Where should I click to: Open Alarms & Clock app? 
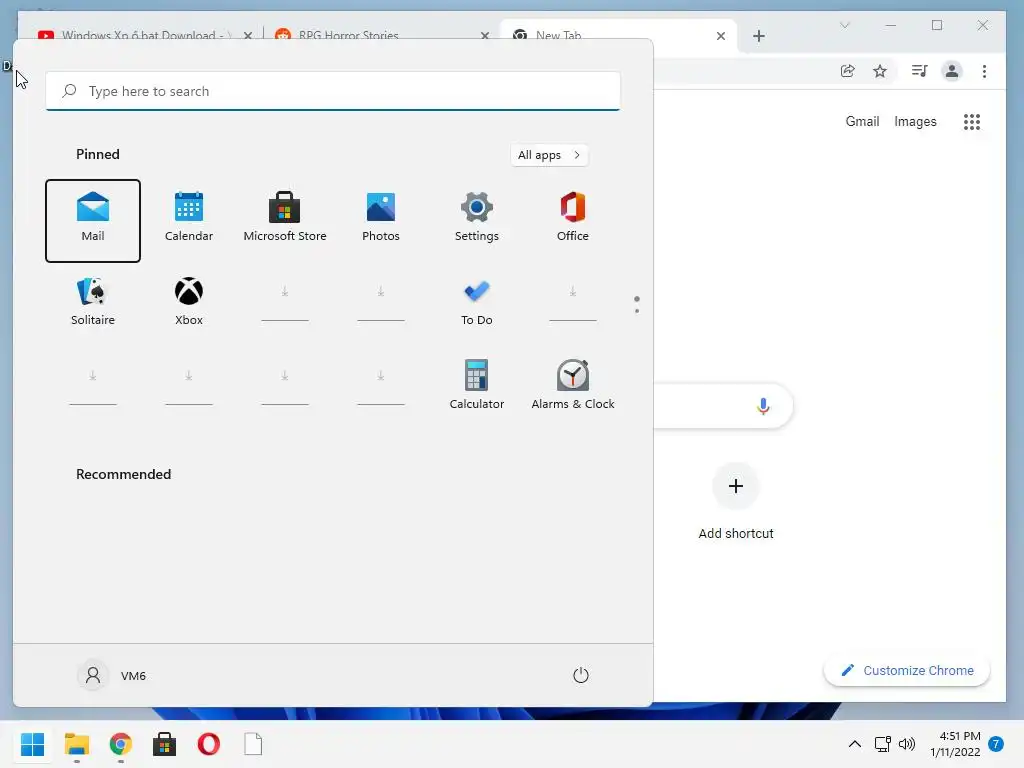(573, 385)
